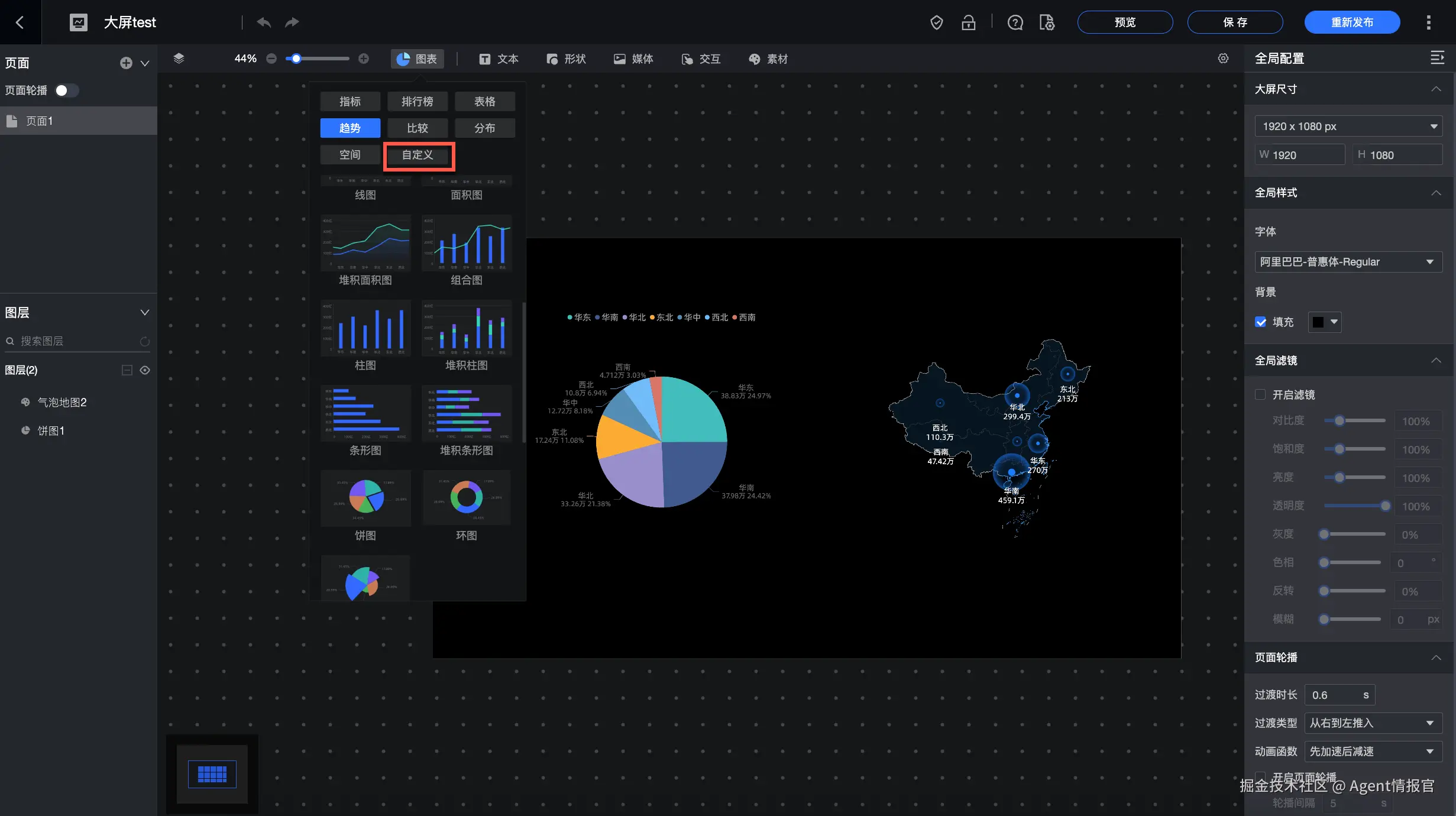
Task: Click the layers stack icon in toolbar
Action: coord(179,58)
